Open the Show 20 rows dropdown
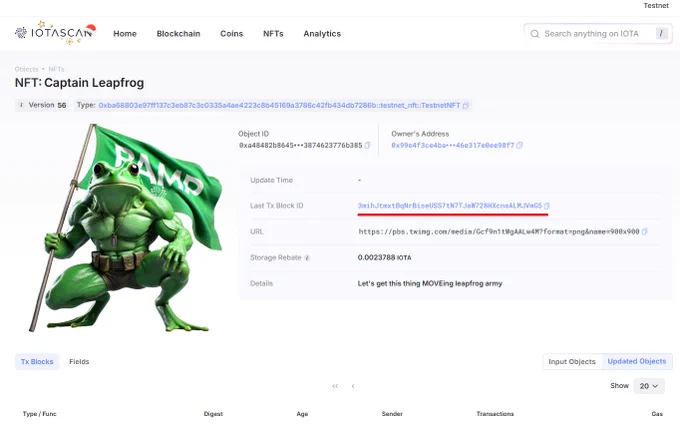This screenshot has width=680, height=427. point(649,386)
